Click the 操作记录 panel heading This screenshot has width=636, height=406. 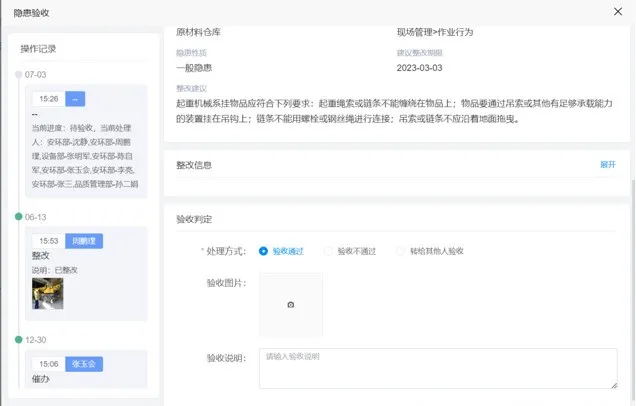pyautogui.click(x=38, y=49)
